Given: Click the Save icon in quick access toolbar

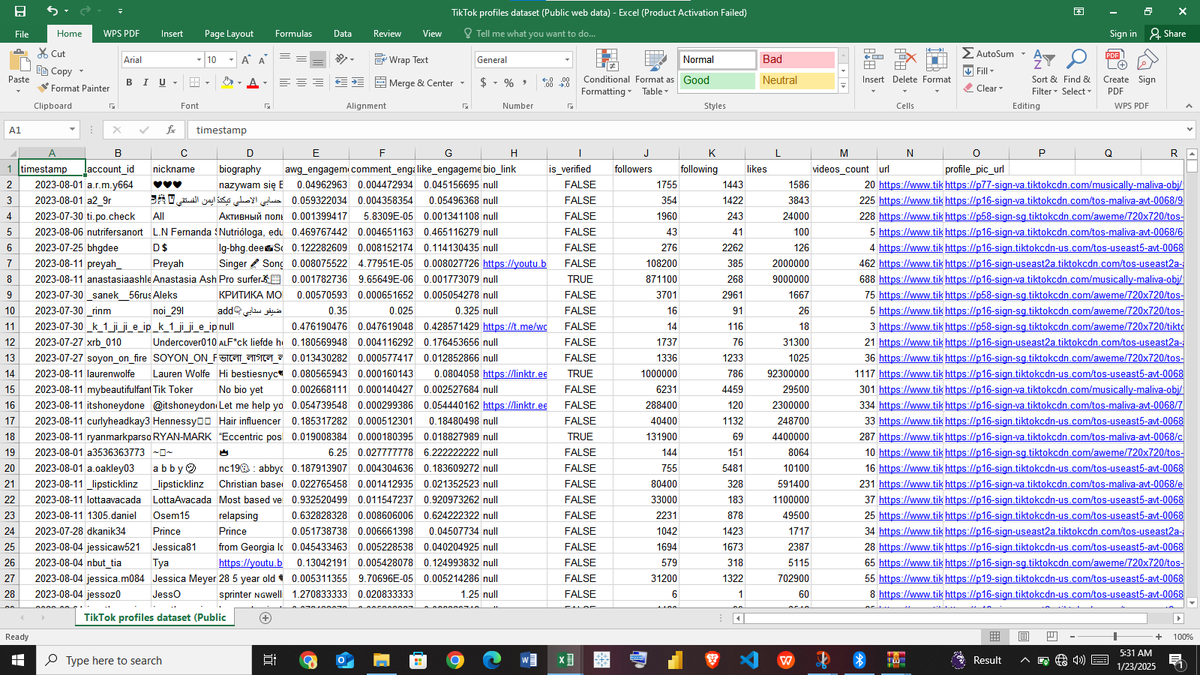Looking at the screenshot, I should coord(21,11).
